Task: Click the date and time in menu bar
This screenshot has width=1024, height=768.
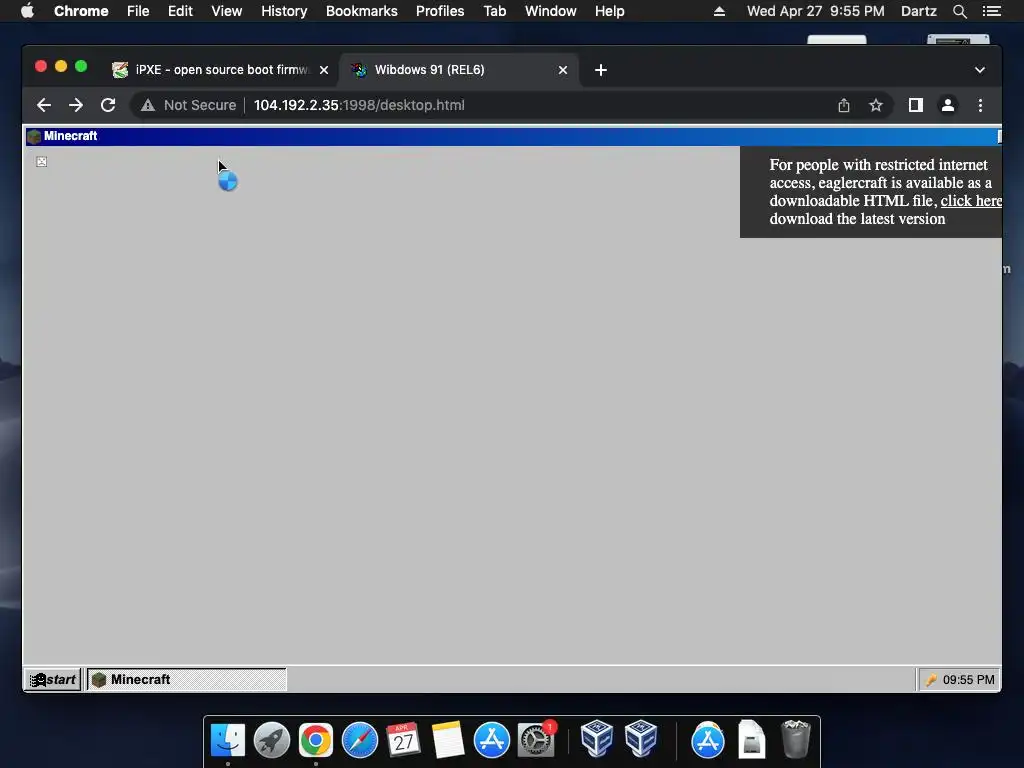Action: (x=816, y=11)
